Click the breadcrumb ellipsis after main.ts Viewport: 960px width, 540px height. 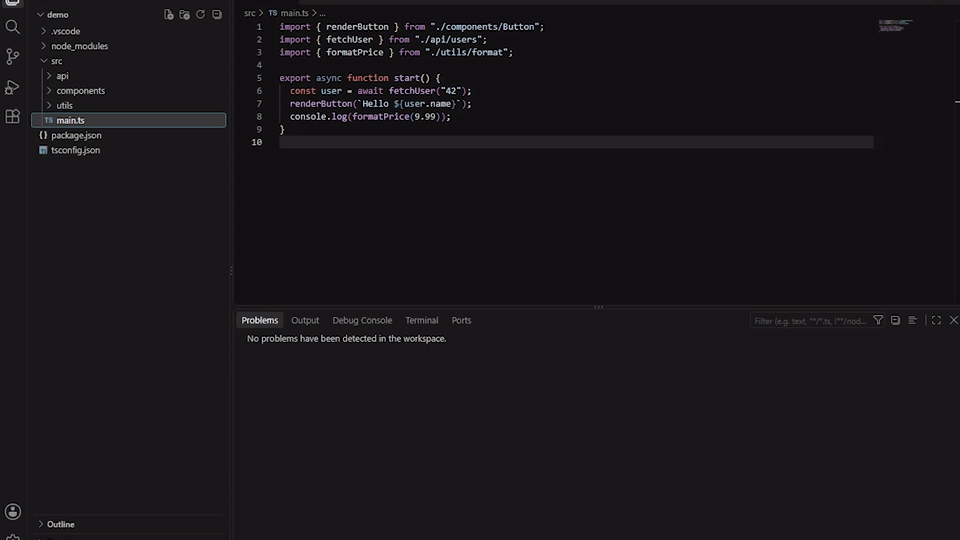point(322,13)
